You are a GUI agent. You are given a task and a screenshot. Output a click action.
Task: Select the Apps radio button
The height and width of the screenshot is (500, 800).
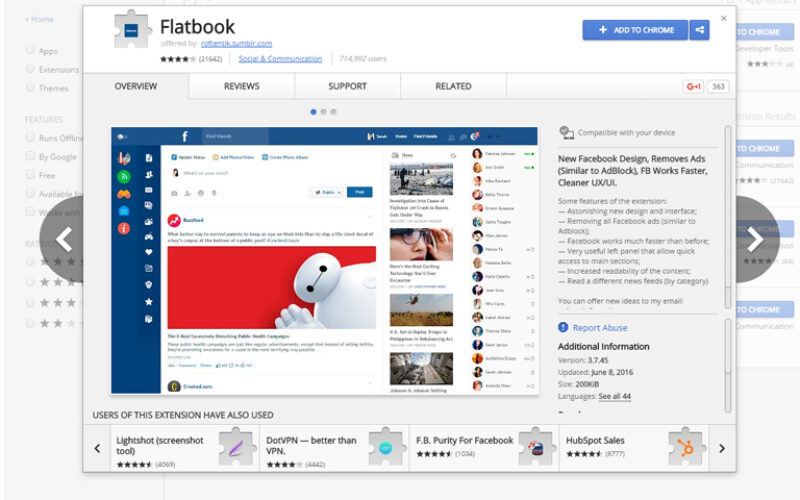coord(30,50)
